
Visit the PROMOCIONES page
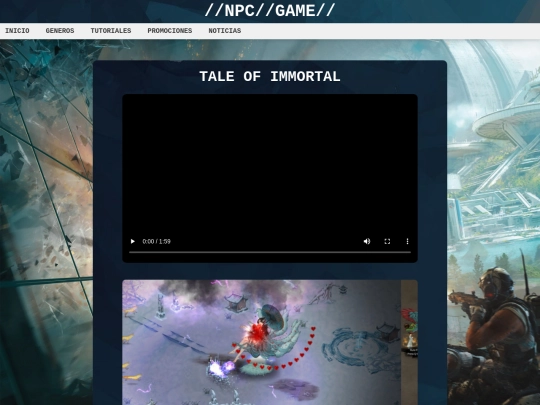(x=170, y=31)
